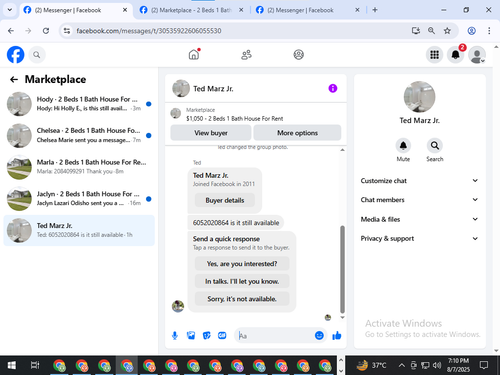Expand the Media & files section
Image resolution: width=500 pixels, height=375 pixels.
coord(419,219)
